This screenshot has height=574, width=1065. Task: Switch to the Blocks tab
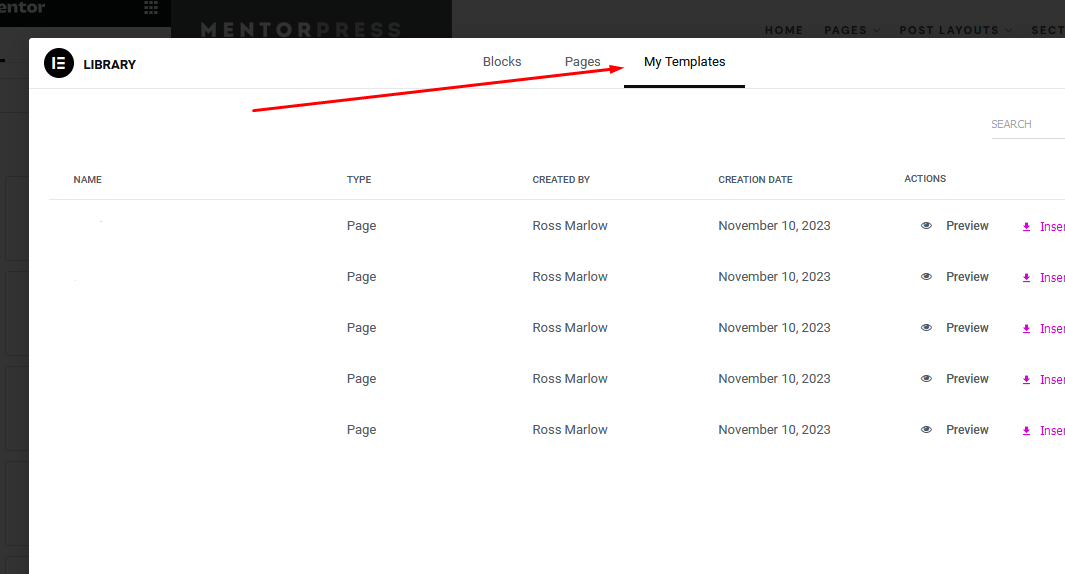(x=502, y=62)
